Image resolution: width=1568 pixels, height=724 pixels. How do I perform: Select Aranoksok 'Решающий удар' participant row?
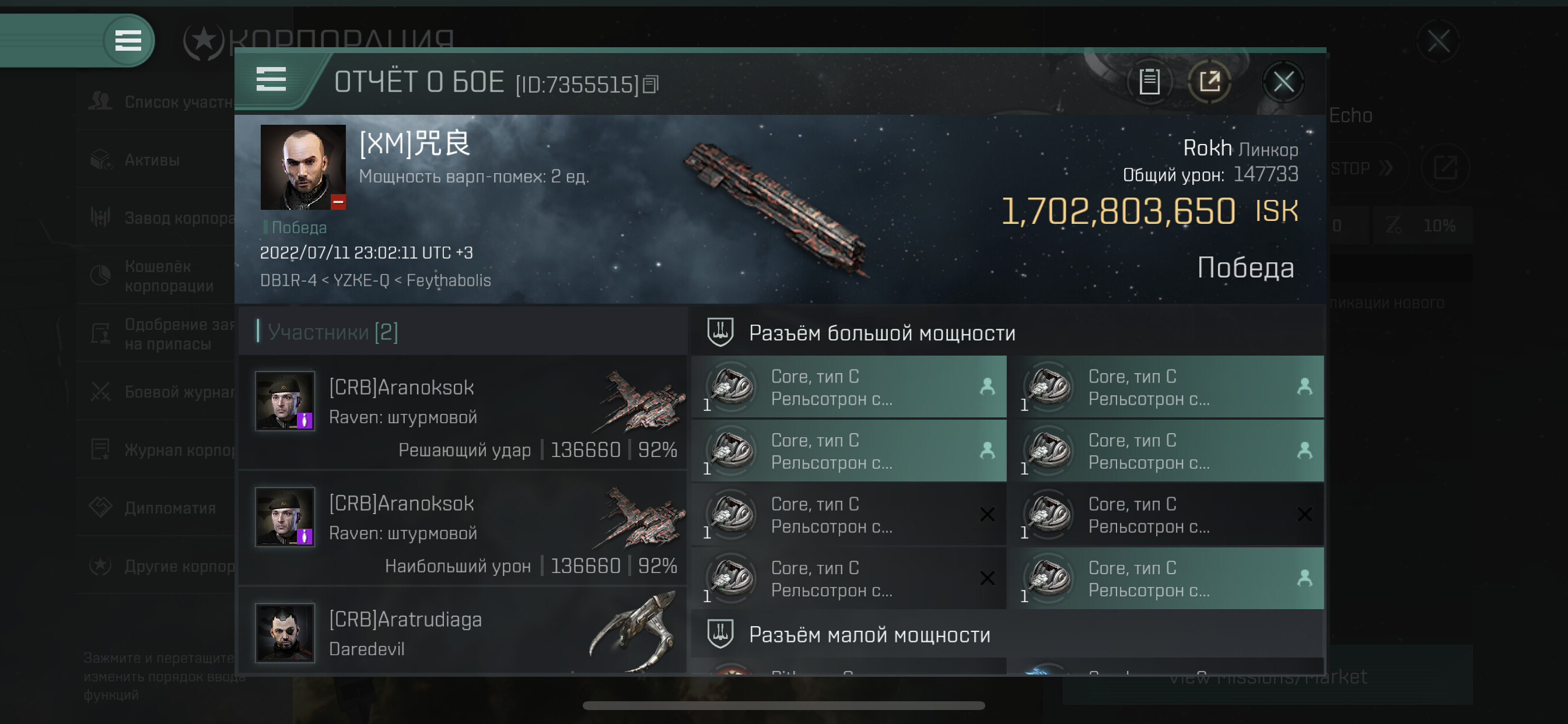[x=463, y=413]
